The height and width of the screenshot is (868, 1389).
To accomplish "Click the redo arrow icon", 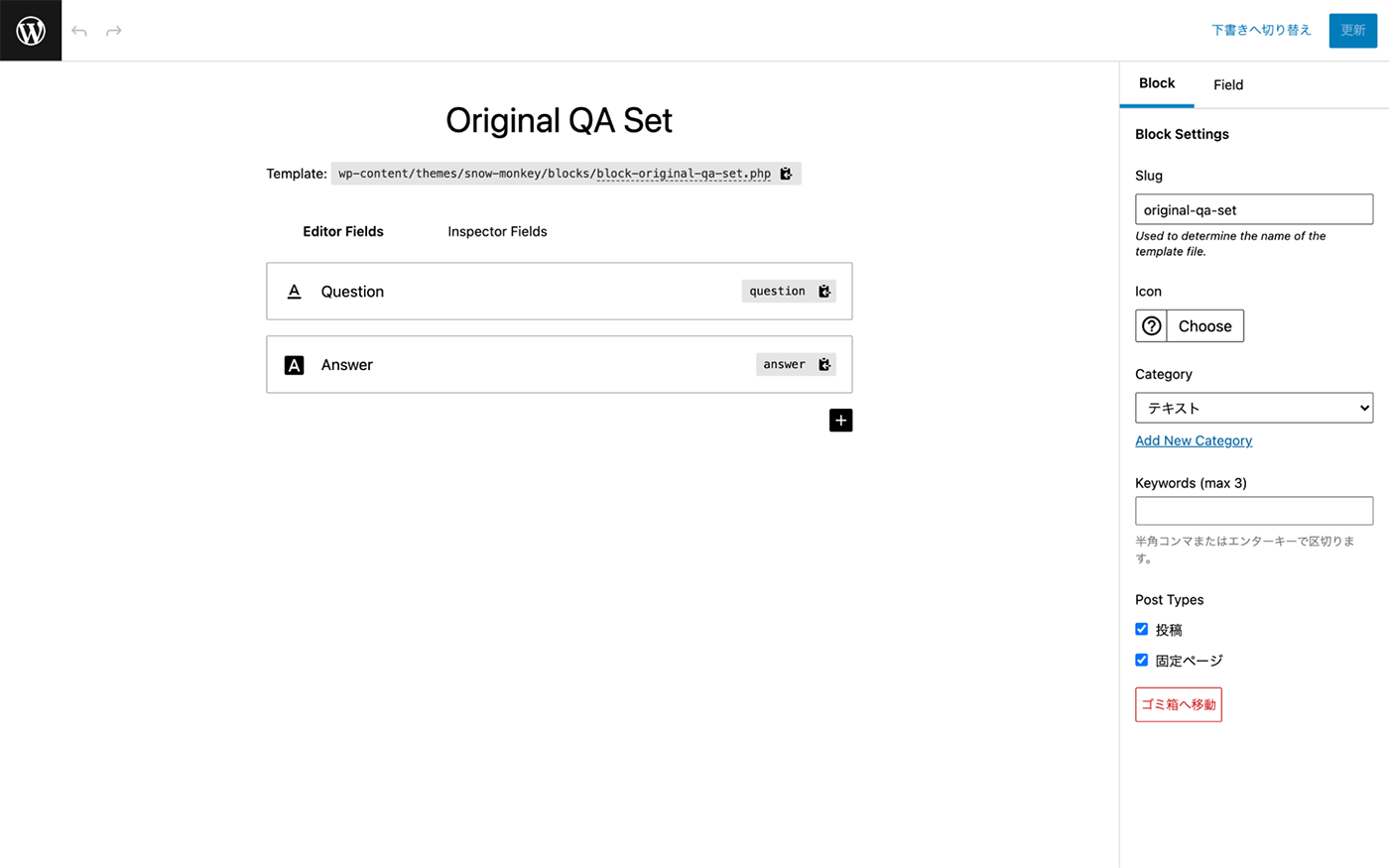I will pyautogui.click(x=114, y=32).
